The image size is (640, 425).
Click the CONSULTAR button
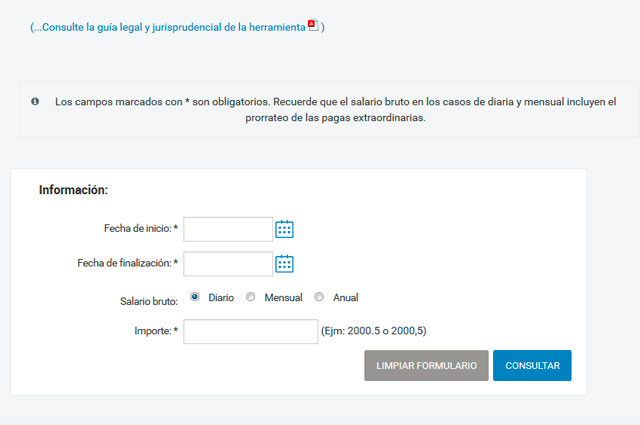[x=532, y=365]
